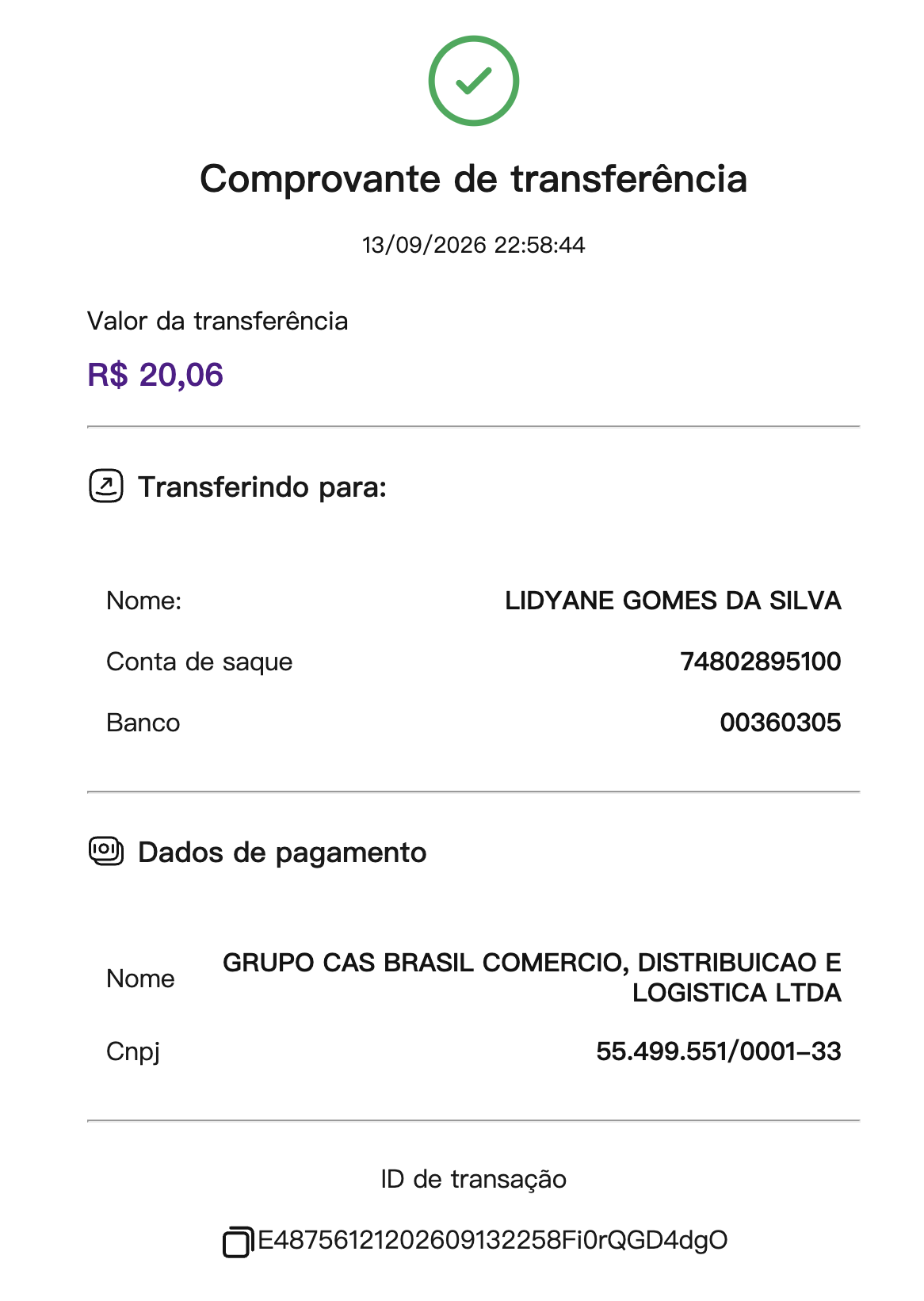Click the CNPJ number 55.499.551/0001-33
This screenshot has width=924, height=1301.
click(x=718, y=1051)
